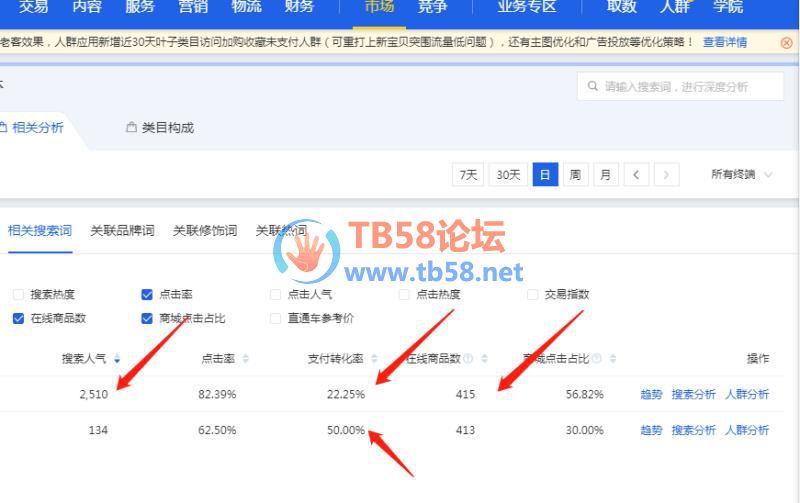
Task: Show help tooltip for 在线商品数
Action: click(x=468, y=359)
